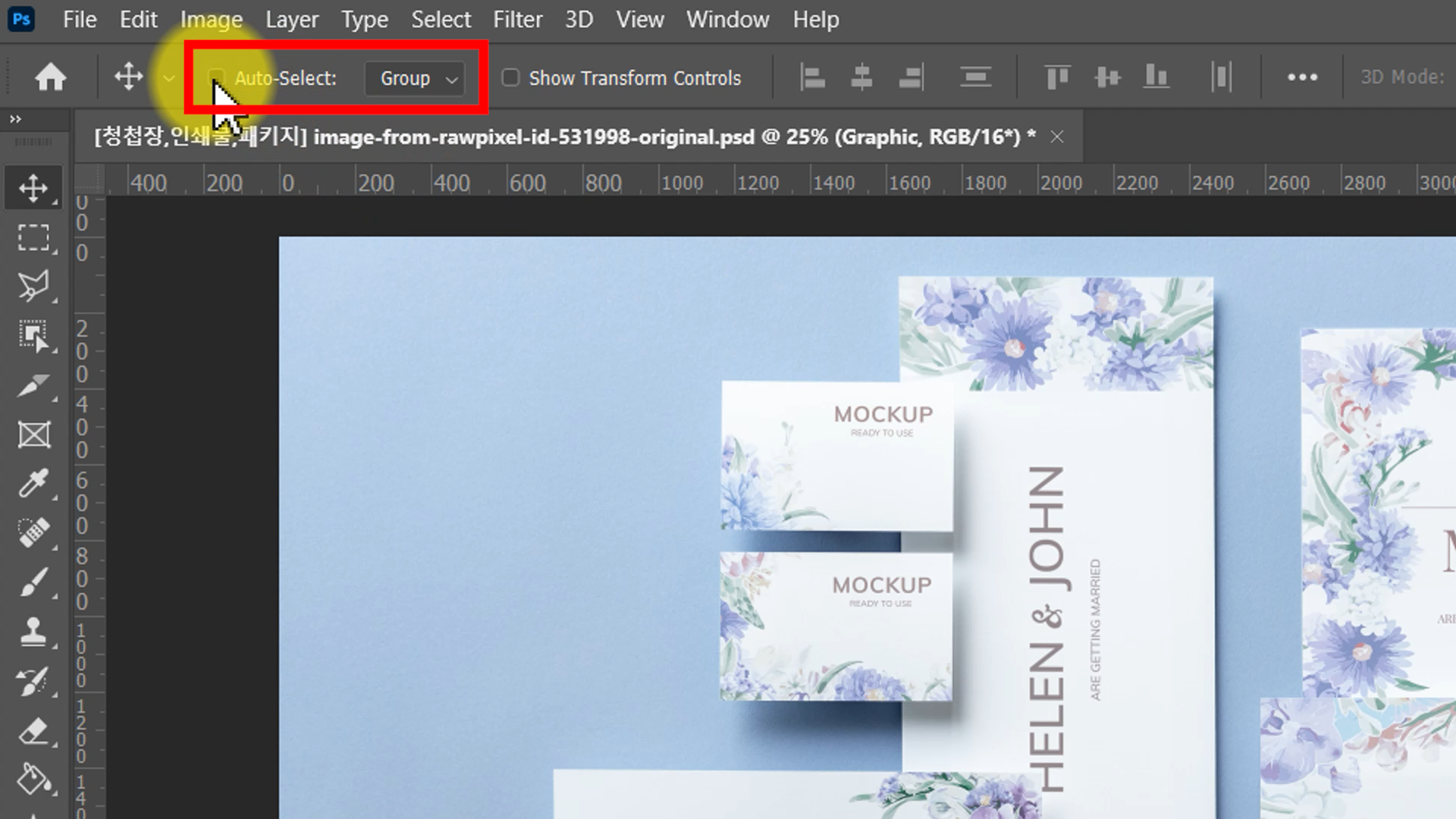The image size is (1456, 819).
Task: Expand the collapsed toolbar double-arrow
Action: tap(15, 119)
